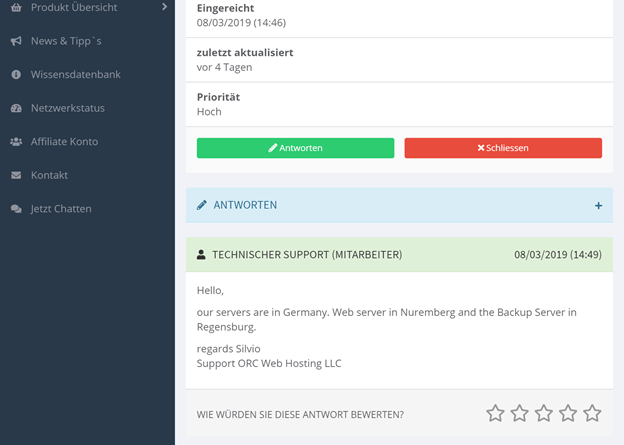Viewport: 624px width, 445px height.
Task: Click the envelope icon beside Kontakt
Action: [16, 175]
